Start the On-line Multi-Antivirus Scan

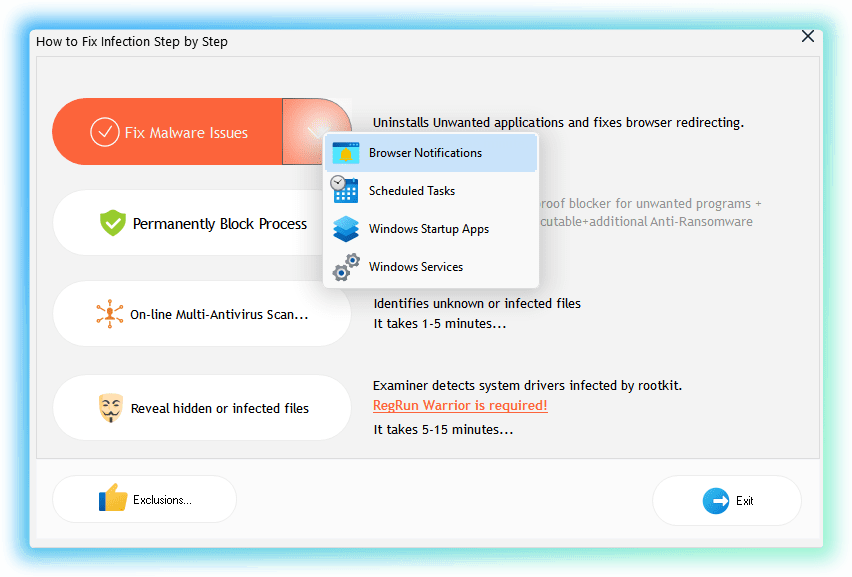click(x=202, y=314)
